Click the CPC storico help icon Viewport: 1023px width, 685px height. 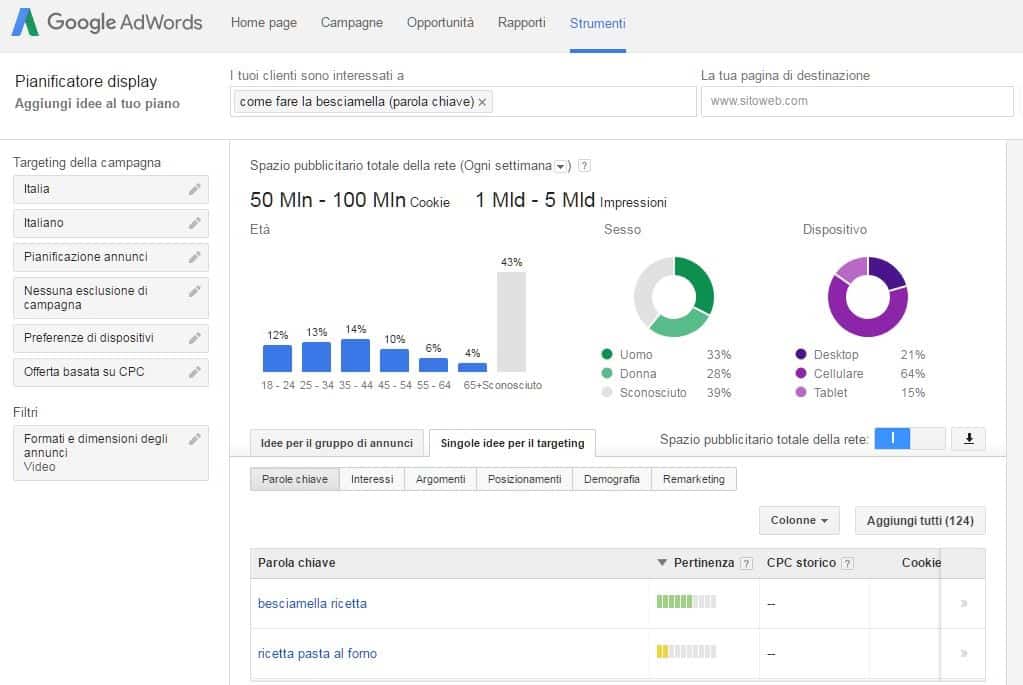845,562
